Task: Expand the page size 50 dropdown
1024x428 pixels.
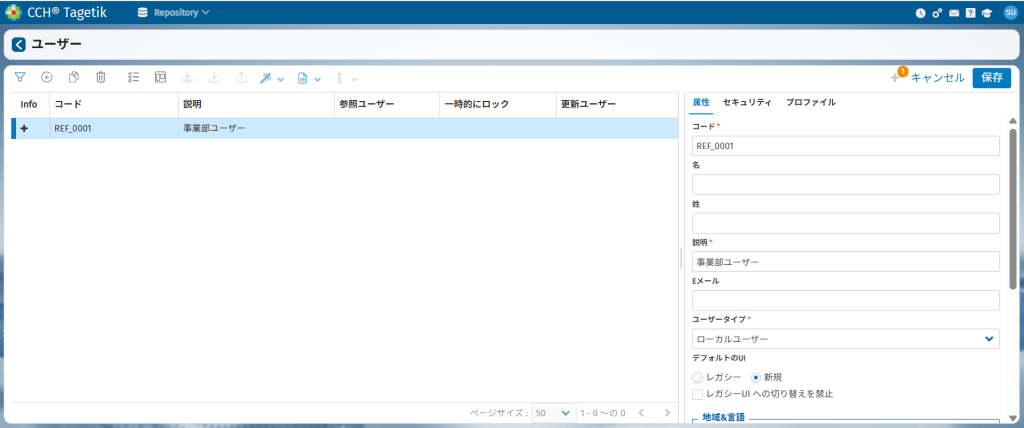Action: [x=553, y=412]
